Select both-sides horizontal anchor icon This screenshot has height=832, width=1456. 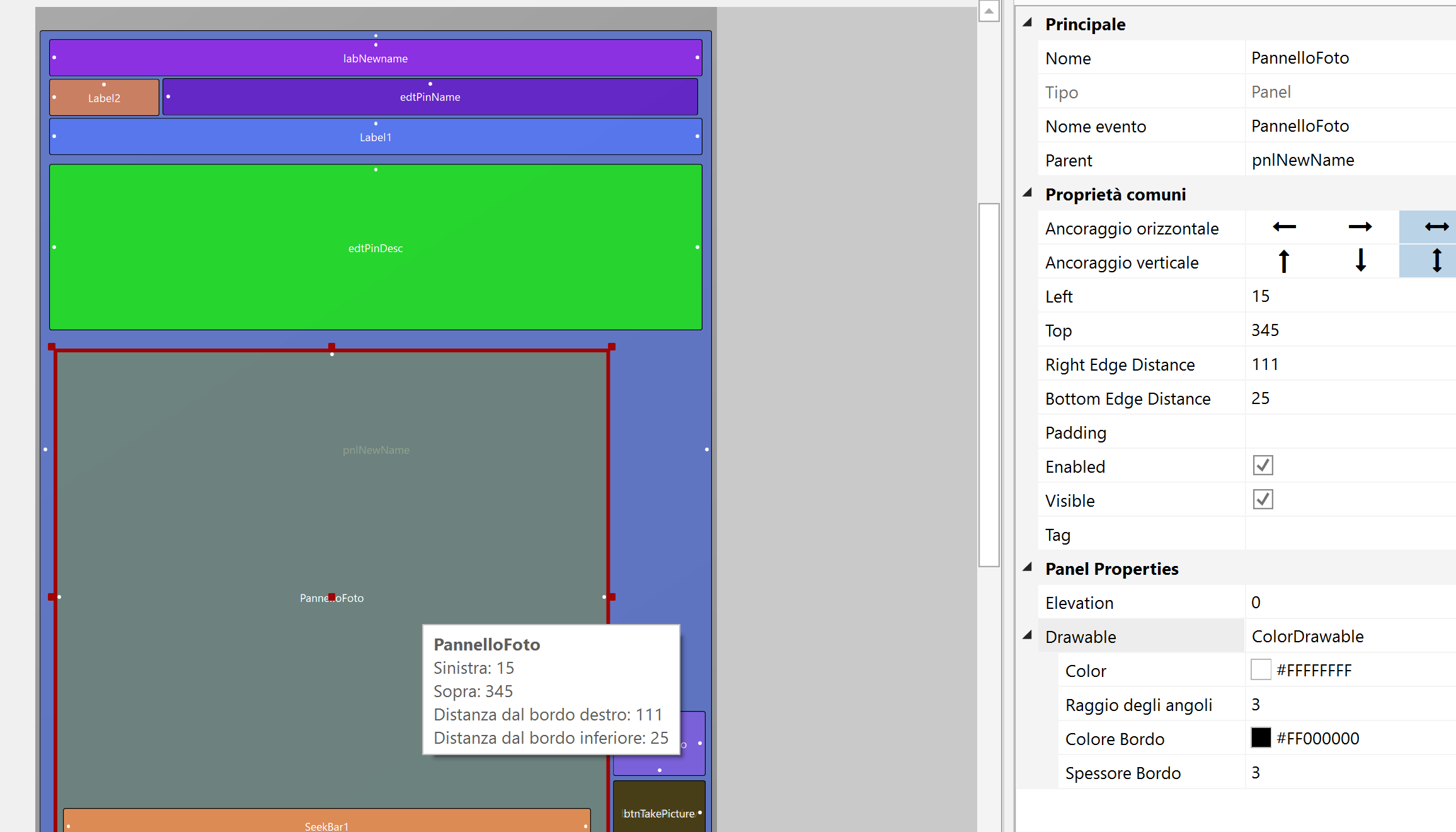[x=1436, y=227]
